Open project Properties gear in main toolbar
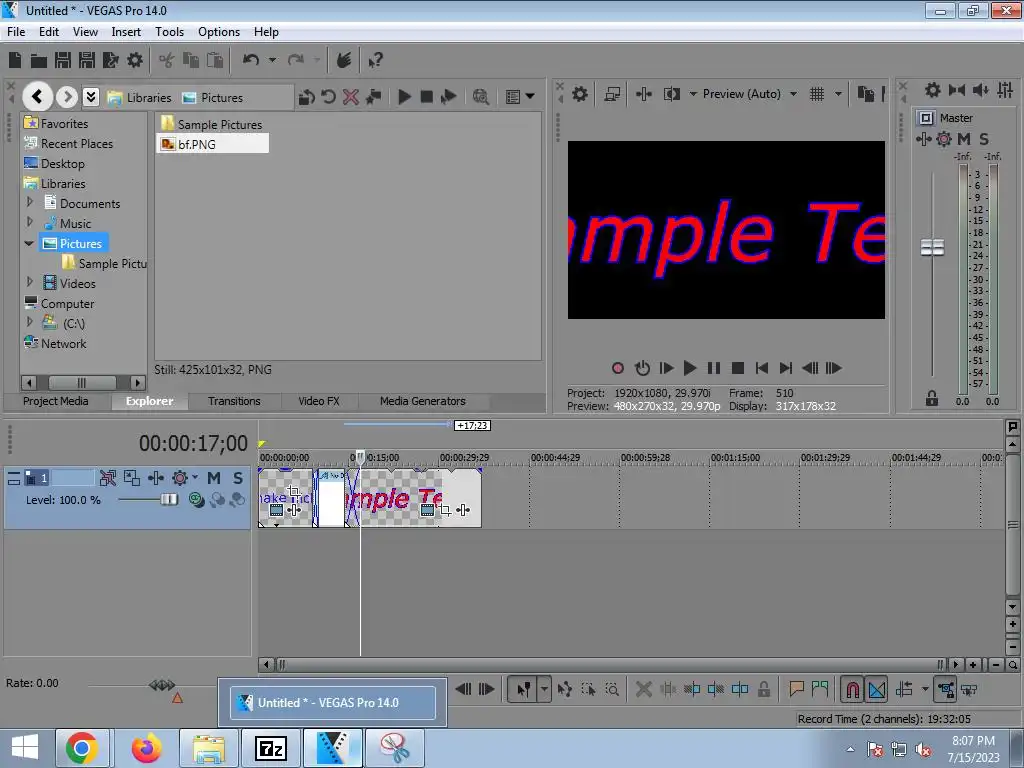1024x768 pixels. [135, 60]
